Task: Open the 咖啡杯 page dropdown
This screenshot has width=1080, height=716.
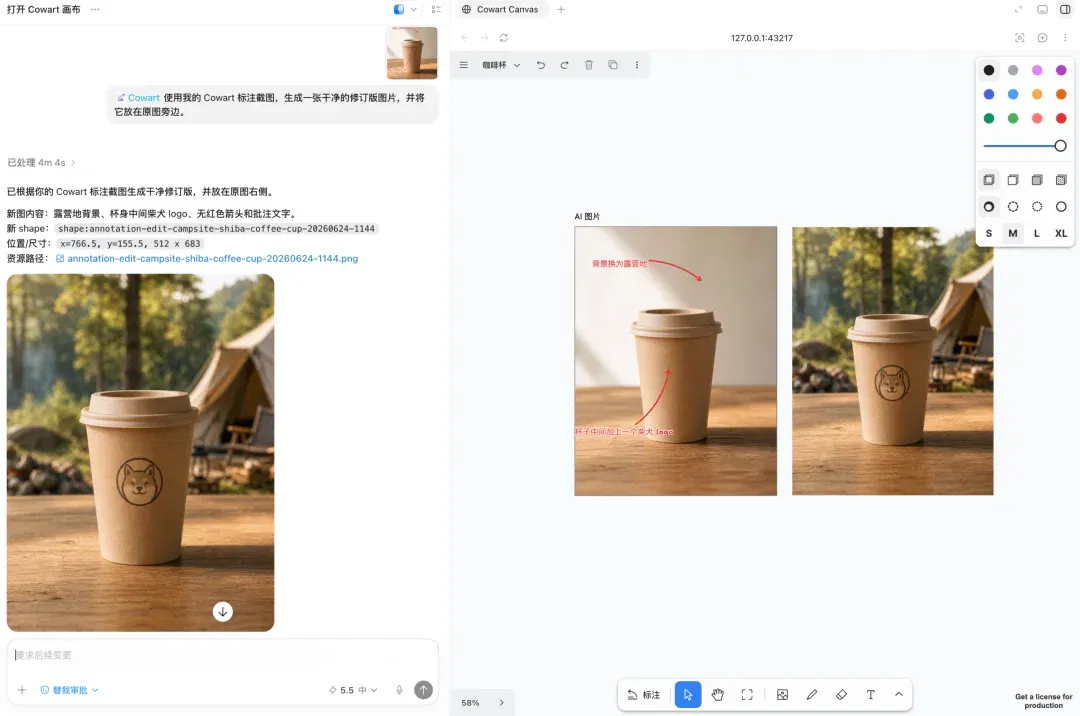Action: click(x=501, y=65)
